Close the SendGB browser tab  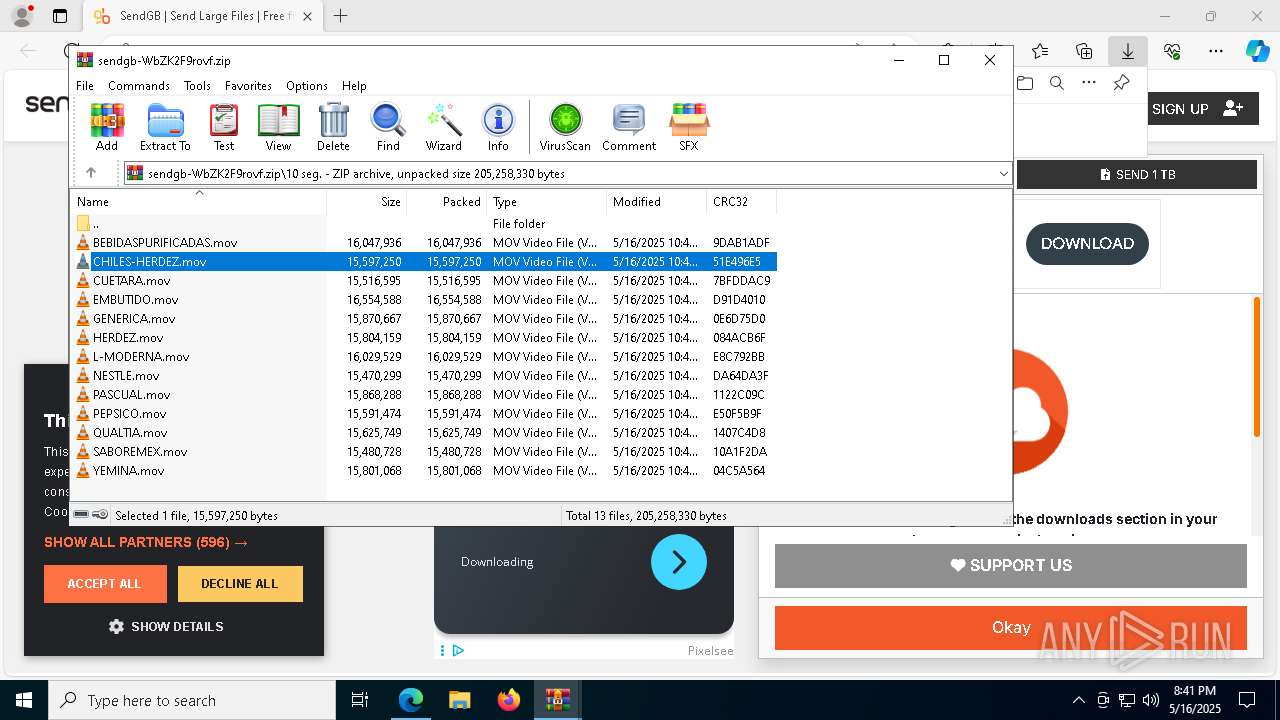point(308,16)
